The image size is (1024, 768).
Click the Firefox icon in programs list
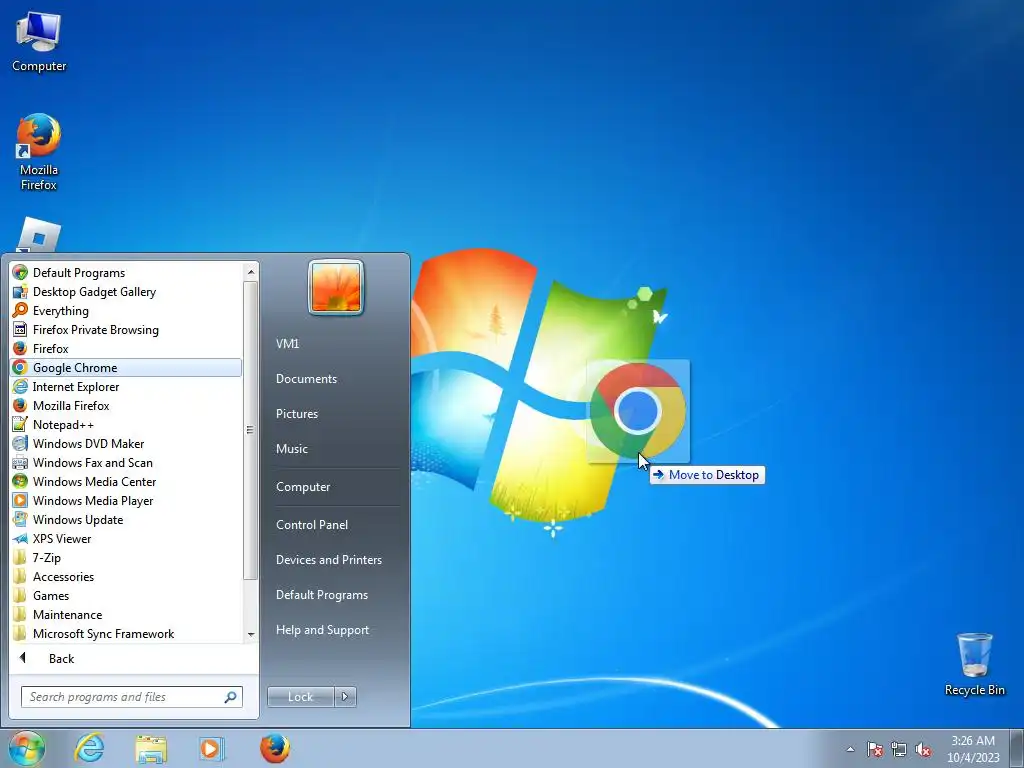coord(20,348)
